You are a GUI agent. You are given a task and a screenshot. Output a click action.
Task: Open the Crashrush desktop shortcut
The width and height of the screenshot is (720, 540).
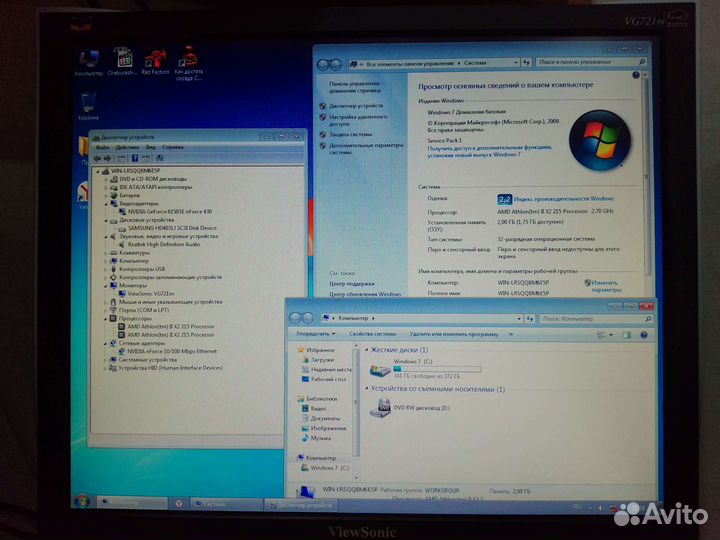(123, 61)
